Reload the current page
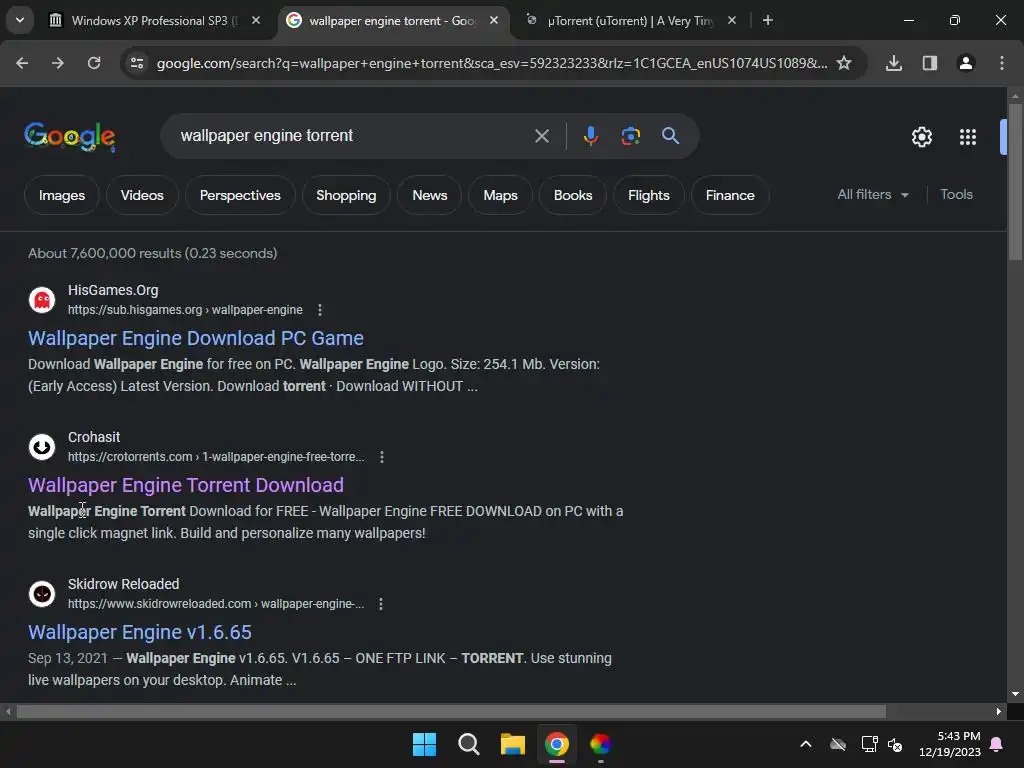This screenshot has width=1024, height=768. point(94,63)
